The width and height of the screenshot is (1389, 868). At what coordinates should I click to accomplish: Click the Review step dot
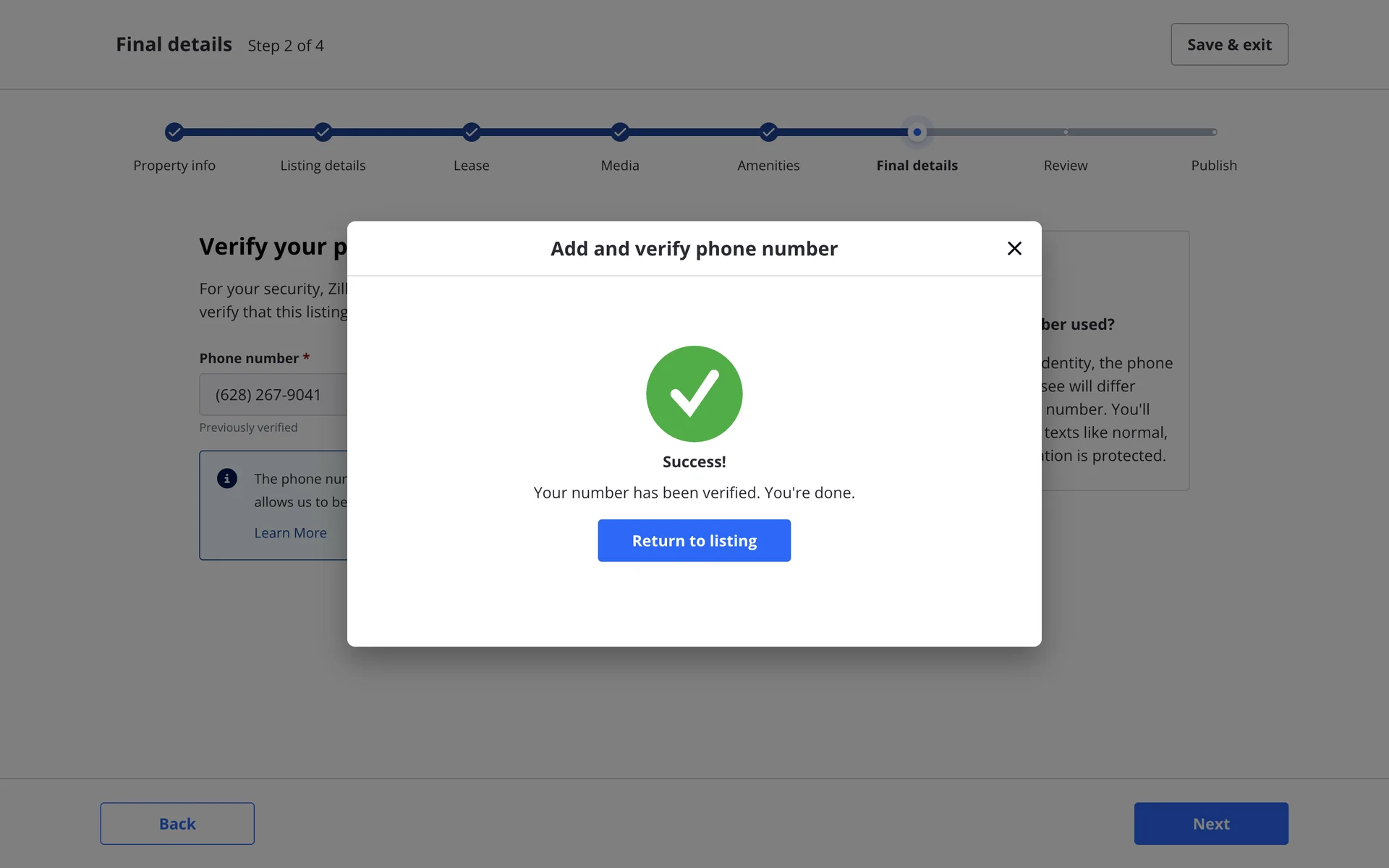(x=1066, y=132)
